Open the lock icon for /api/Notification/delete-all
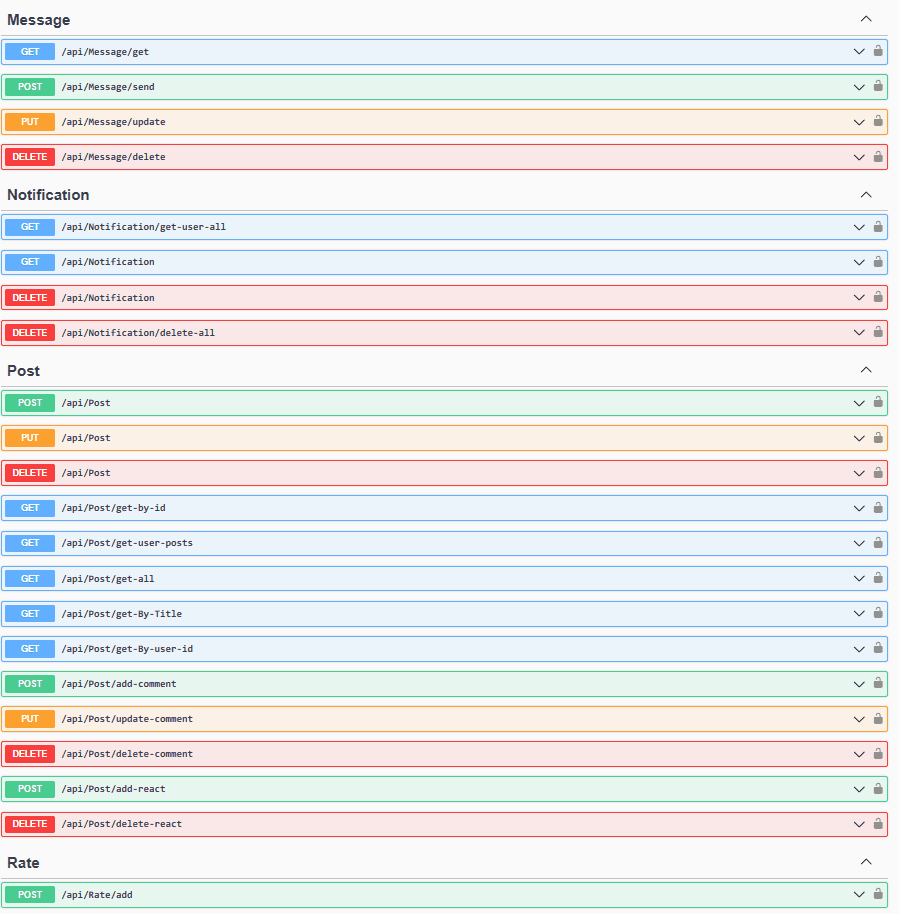This screenshot has height=914, width=899. point(877,332)
